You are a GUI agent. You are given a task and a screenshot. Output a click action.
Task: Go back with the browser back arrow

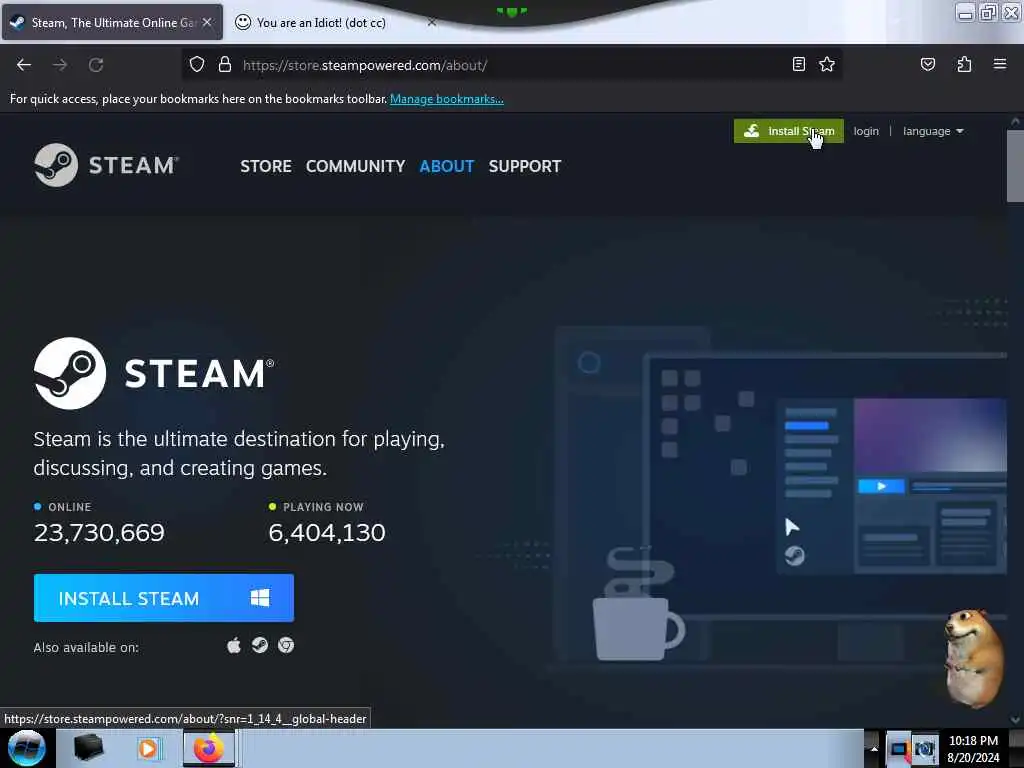click(x=24, y=65)
